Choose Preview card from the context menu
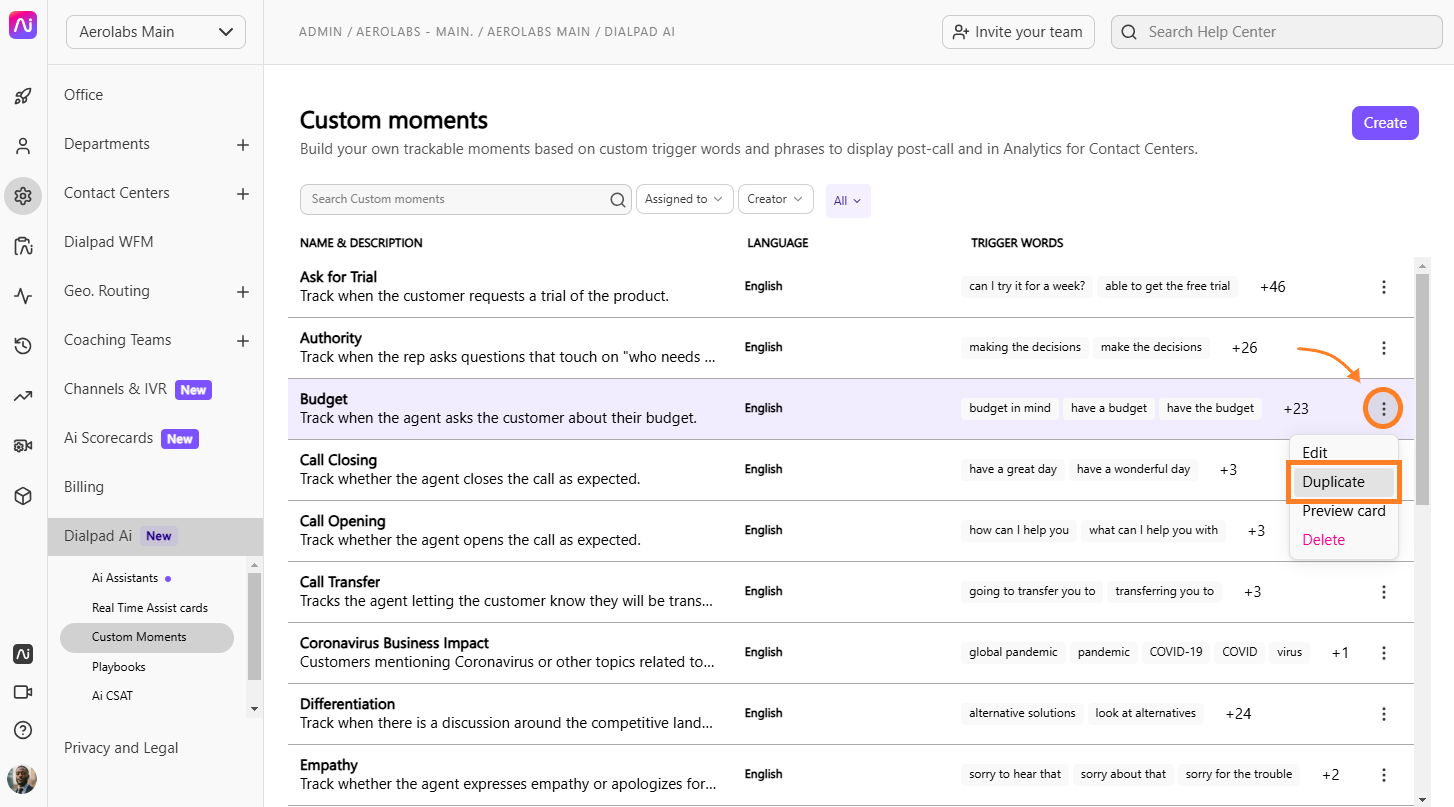This screenshot has height=807, width=1454. point(1344,511)
